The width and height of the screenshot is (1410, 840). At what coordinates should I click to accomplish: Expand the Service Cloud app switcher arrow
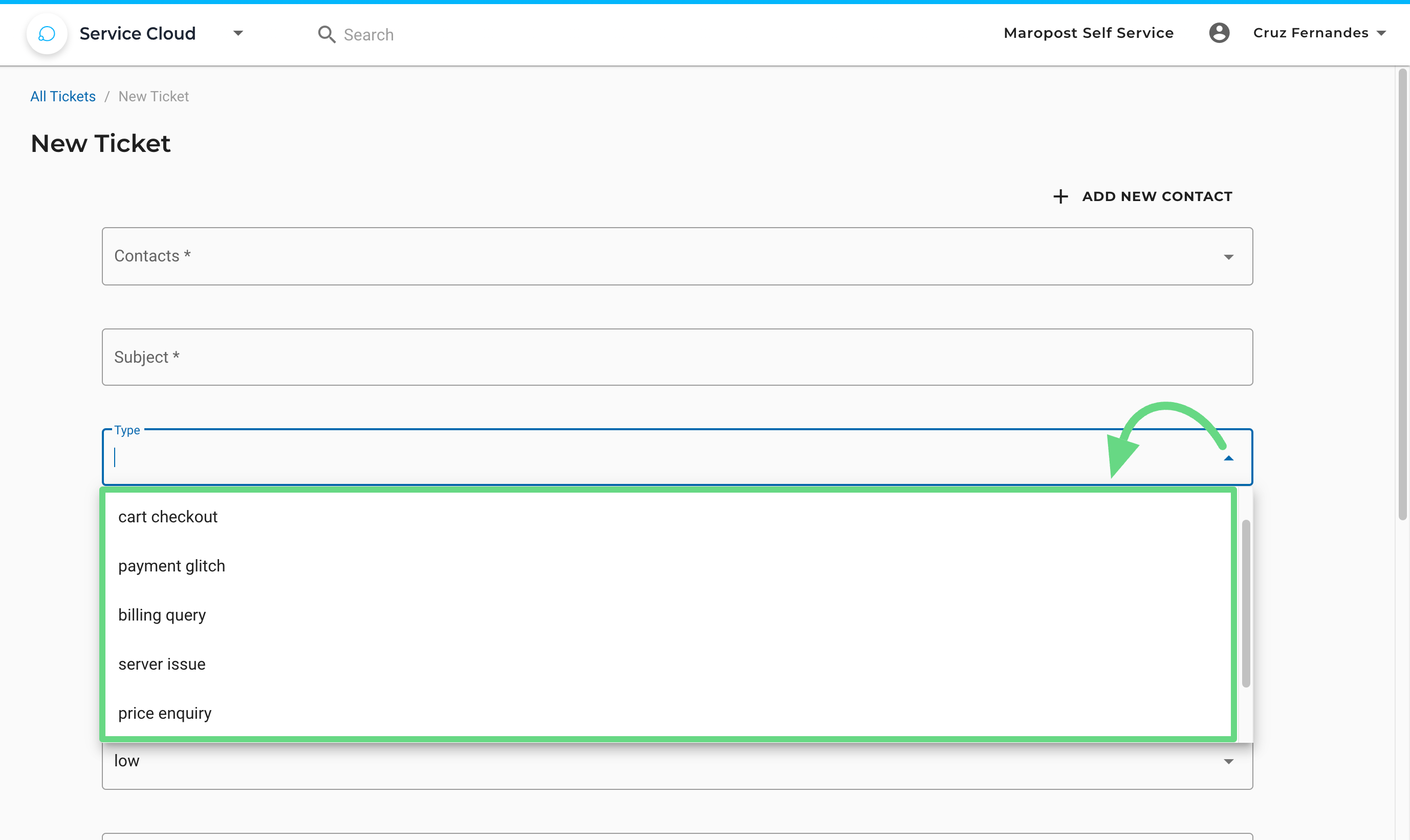[x=238, y=33]
